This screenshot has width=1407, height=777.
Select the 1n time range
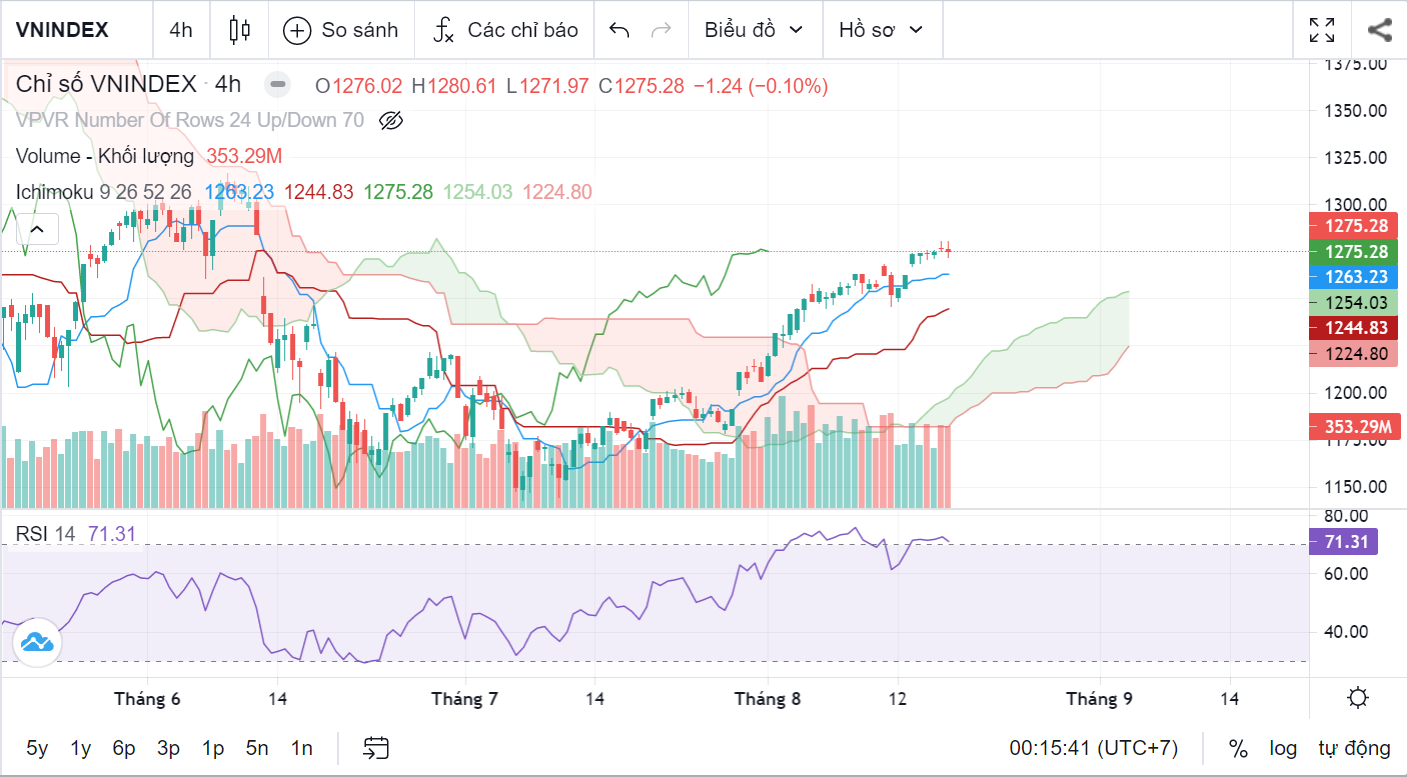point(302,748)
